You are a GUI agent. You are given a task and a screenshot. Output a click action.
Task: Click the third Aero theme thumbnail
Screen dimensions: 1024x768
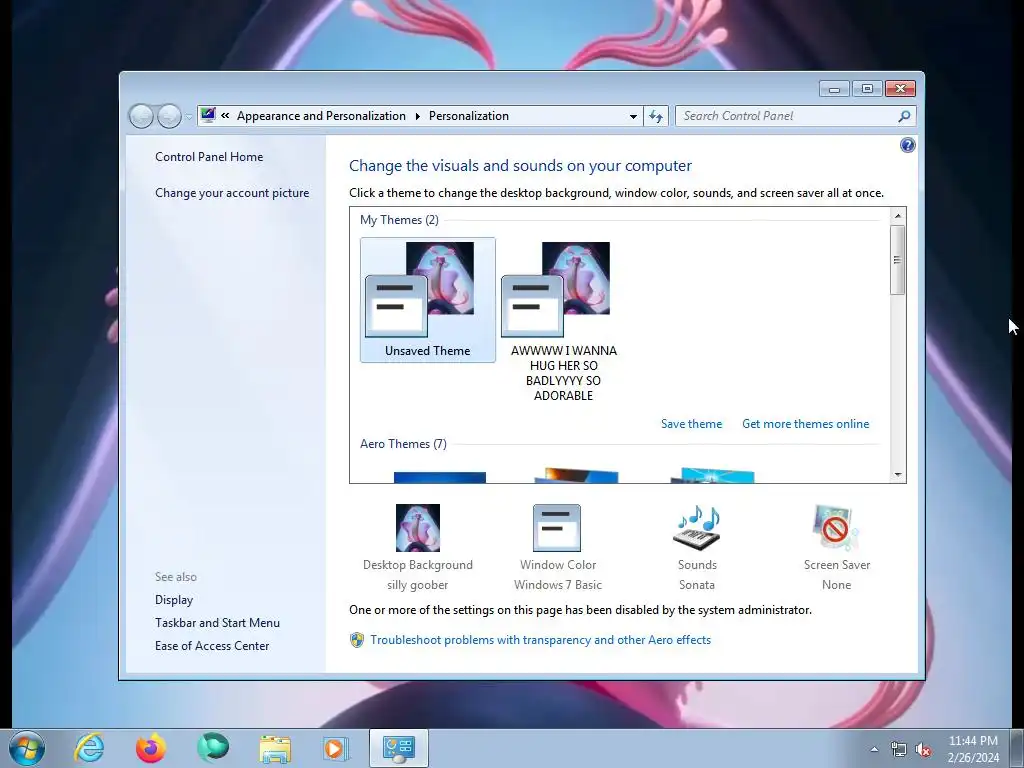point(712,475)
